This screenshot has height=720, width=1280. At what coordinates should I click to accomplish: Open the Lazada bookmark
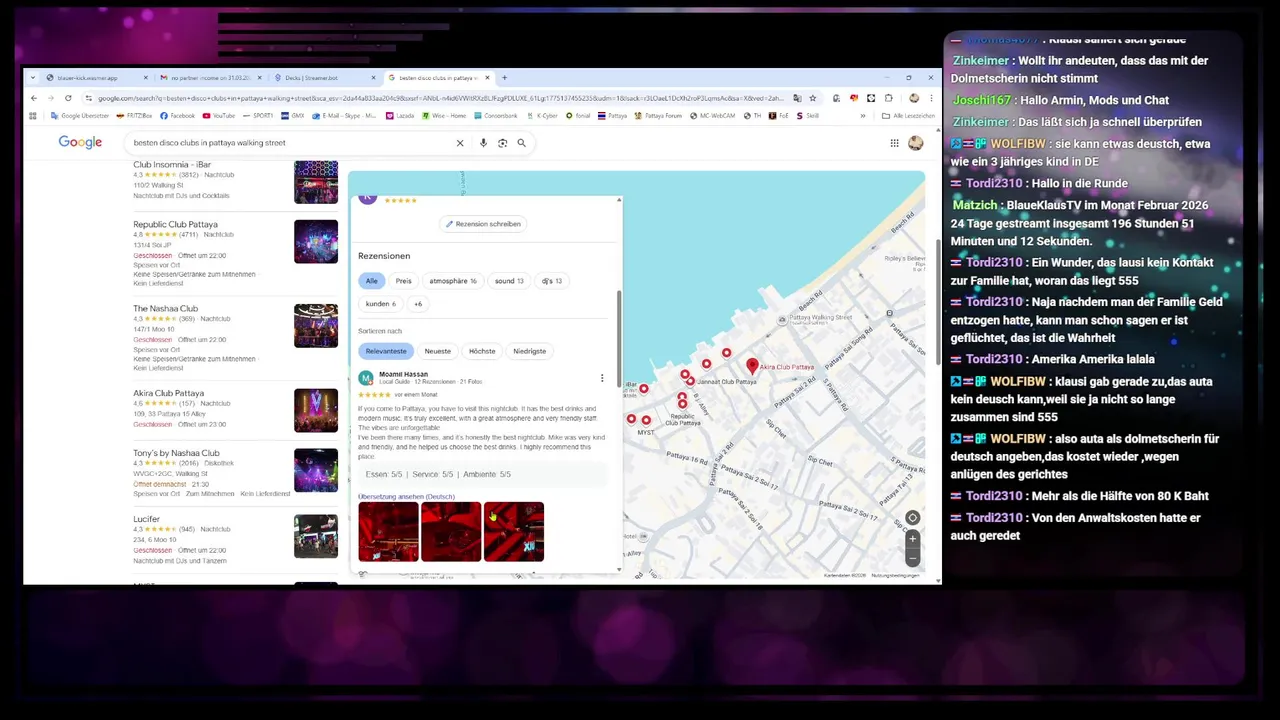pyautogui.click(x=400, y=116)
